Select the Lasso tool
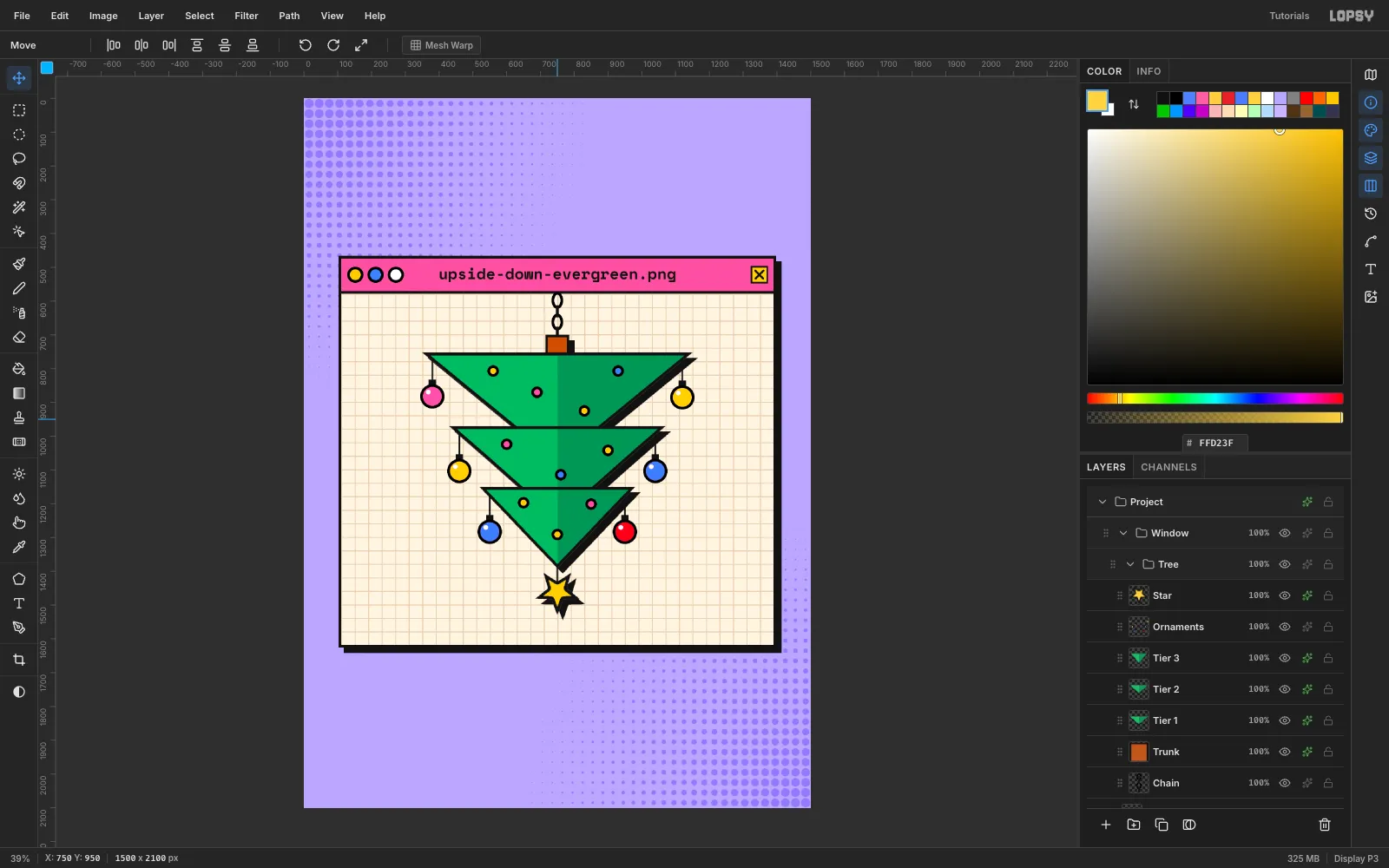Image resolution: width=1389 pixels, height=868 pixels. tap(19, 159)
